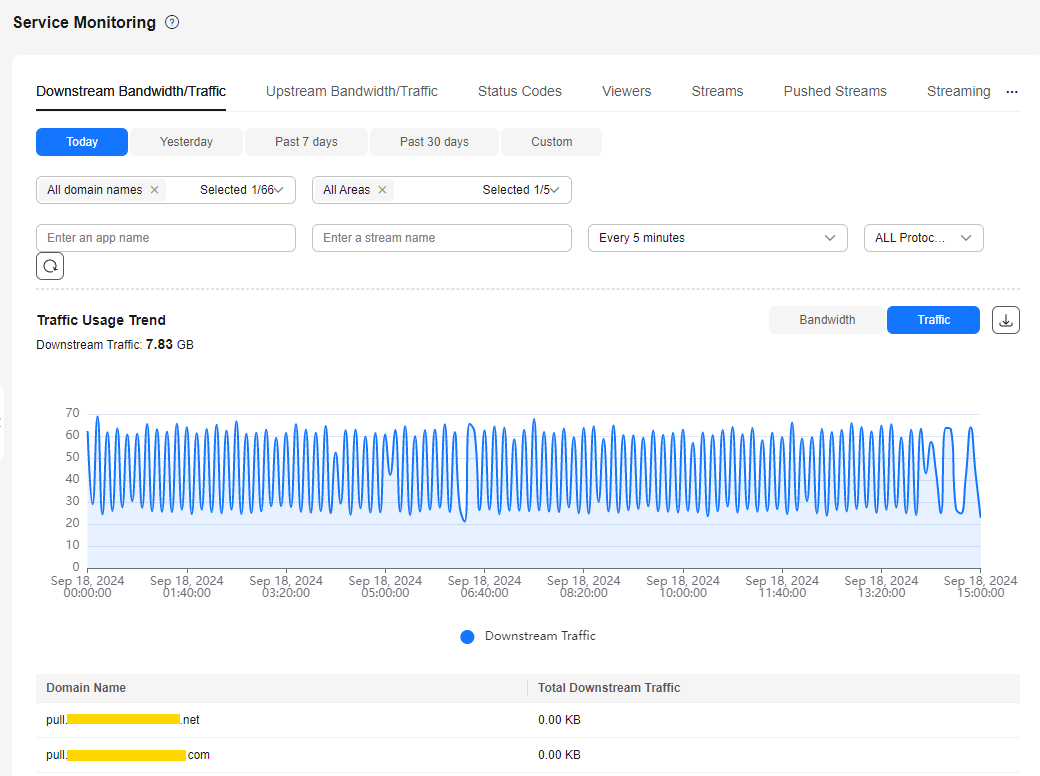Viewport: 1040px width, 776px height.
Task: Click the Total Downstream Traffic column header
Action: click(x=609, y=688)
